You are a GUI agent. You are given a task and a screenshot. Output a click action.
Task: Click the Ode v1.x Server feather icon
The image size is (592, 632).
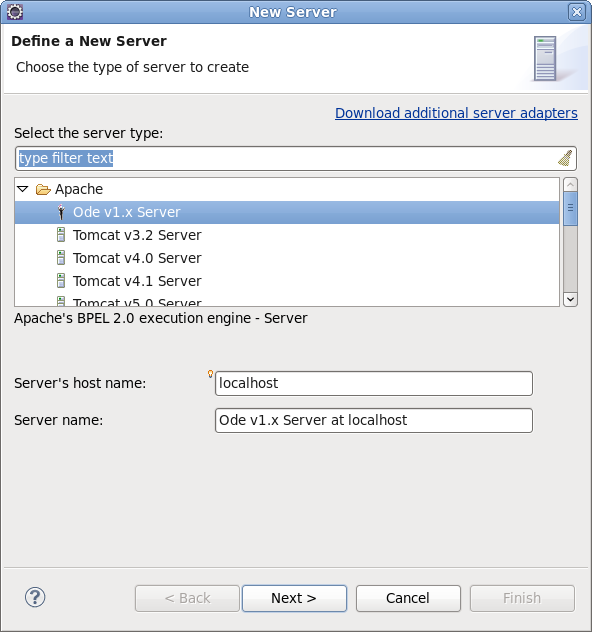point(61,212)
